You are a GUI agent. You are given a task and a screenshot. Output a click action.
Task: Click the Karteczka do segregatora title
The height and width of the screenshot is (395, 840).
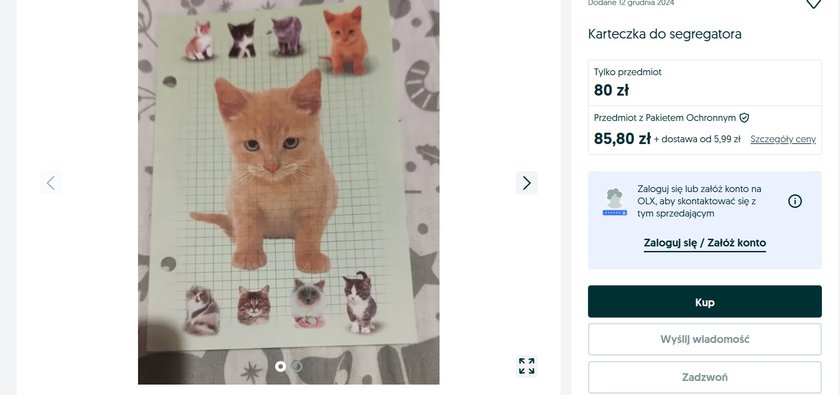click(x=664, y=34)
